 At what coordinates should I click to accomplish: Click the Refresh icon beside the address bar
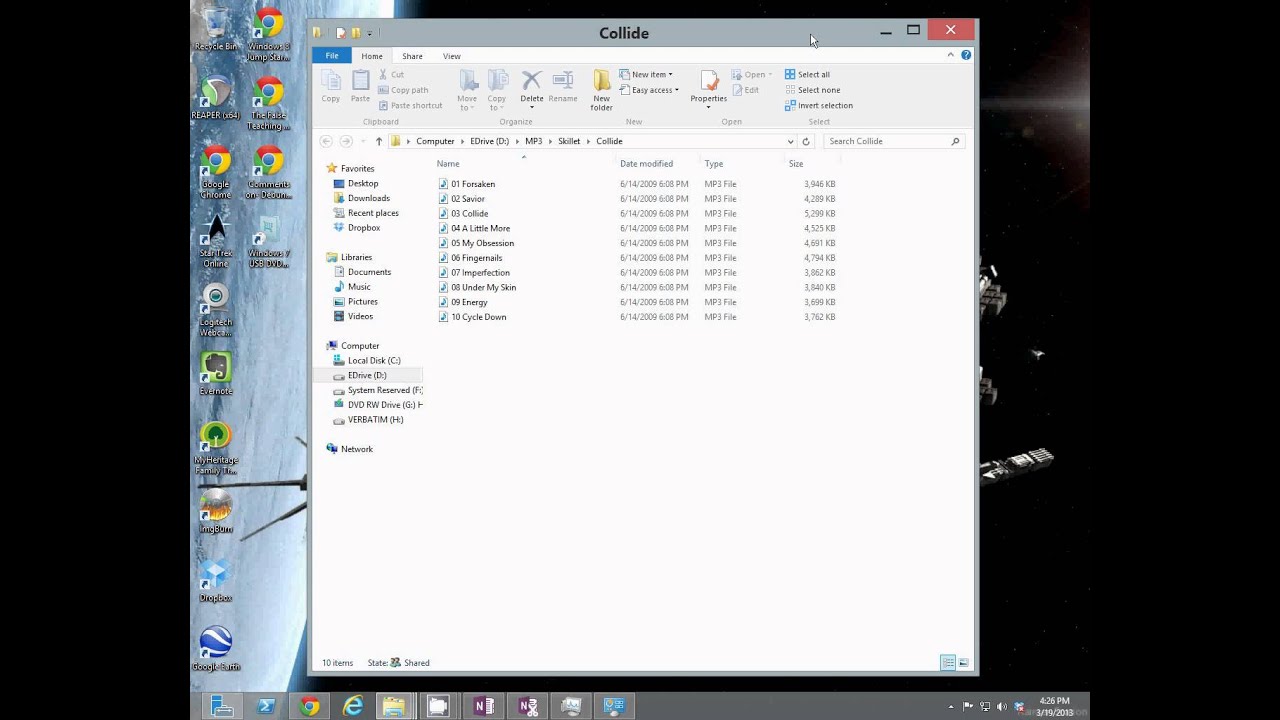coord(806,141)
